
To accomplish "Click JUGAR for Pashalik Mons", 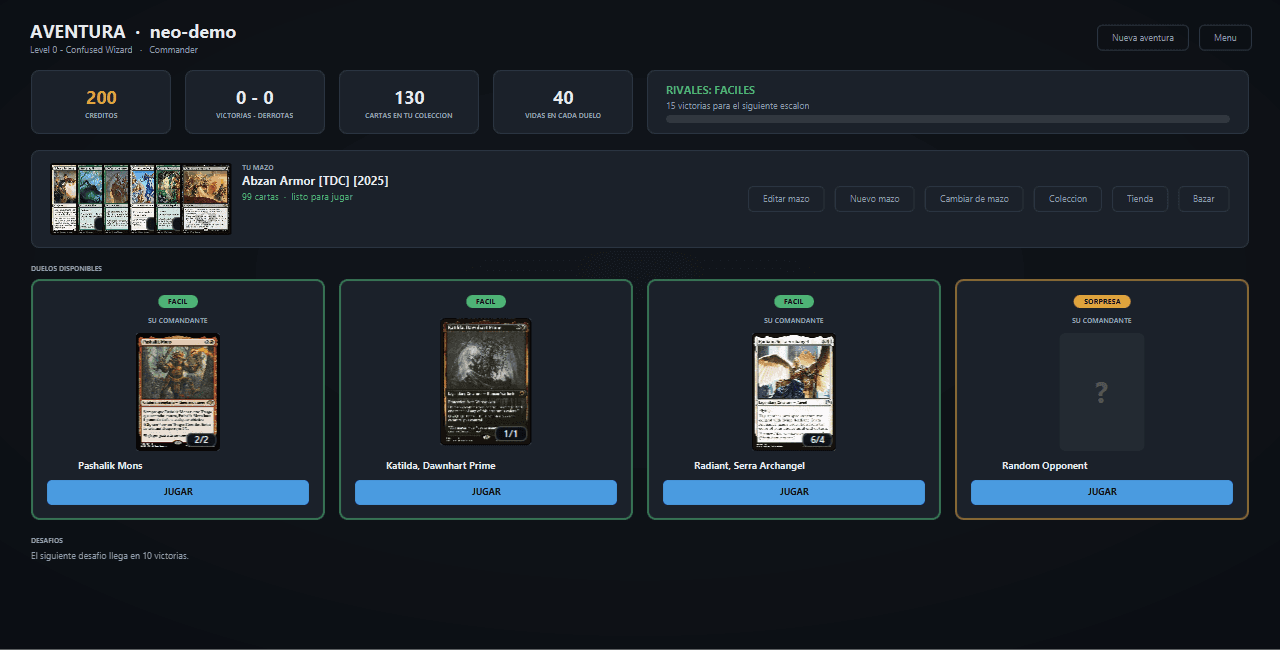I will tap(178, 492).
